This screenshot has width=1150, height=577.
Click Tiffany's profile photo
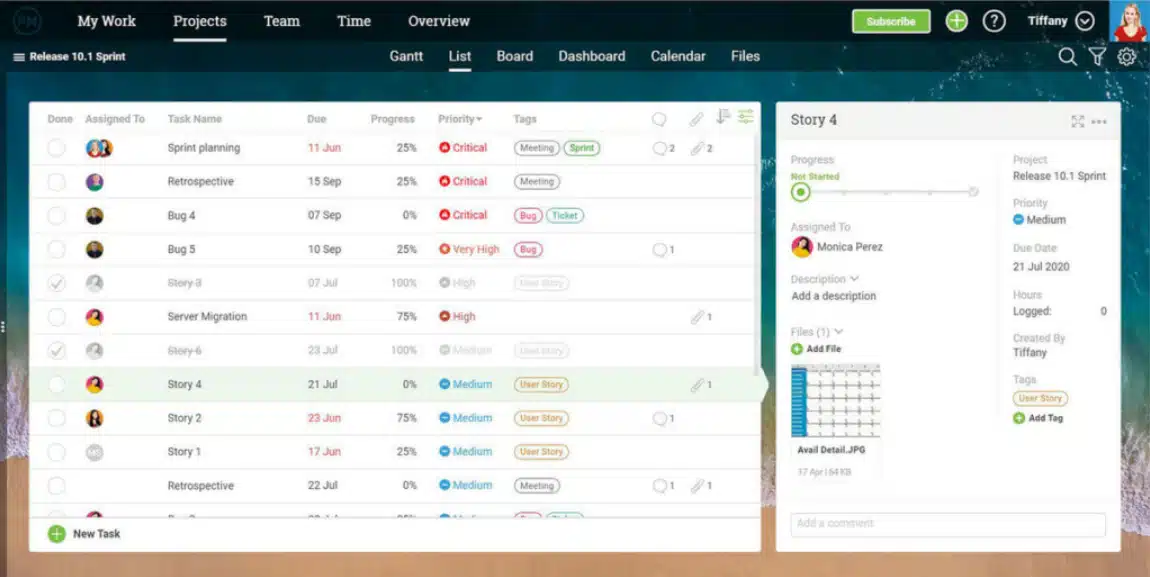(x=1129, y=21)
